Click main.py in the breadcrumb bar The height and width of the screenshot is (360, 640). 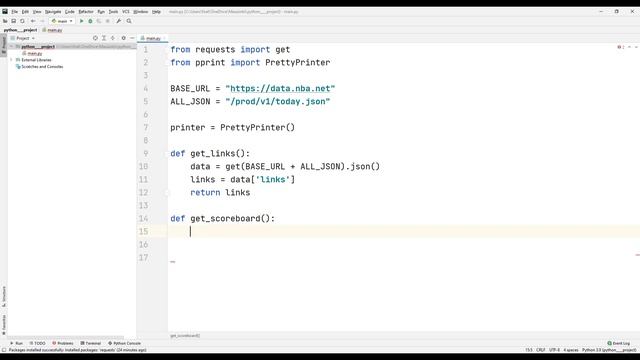click(x=52, y=30)
